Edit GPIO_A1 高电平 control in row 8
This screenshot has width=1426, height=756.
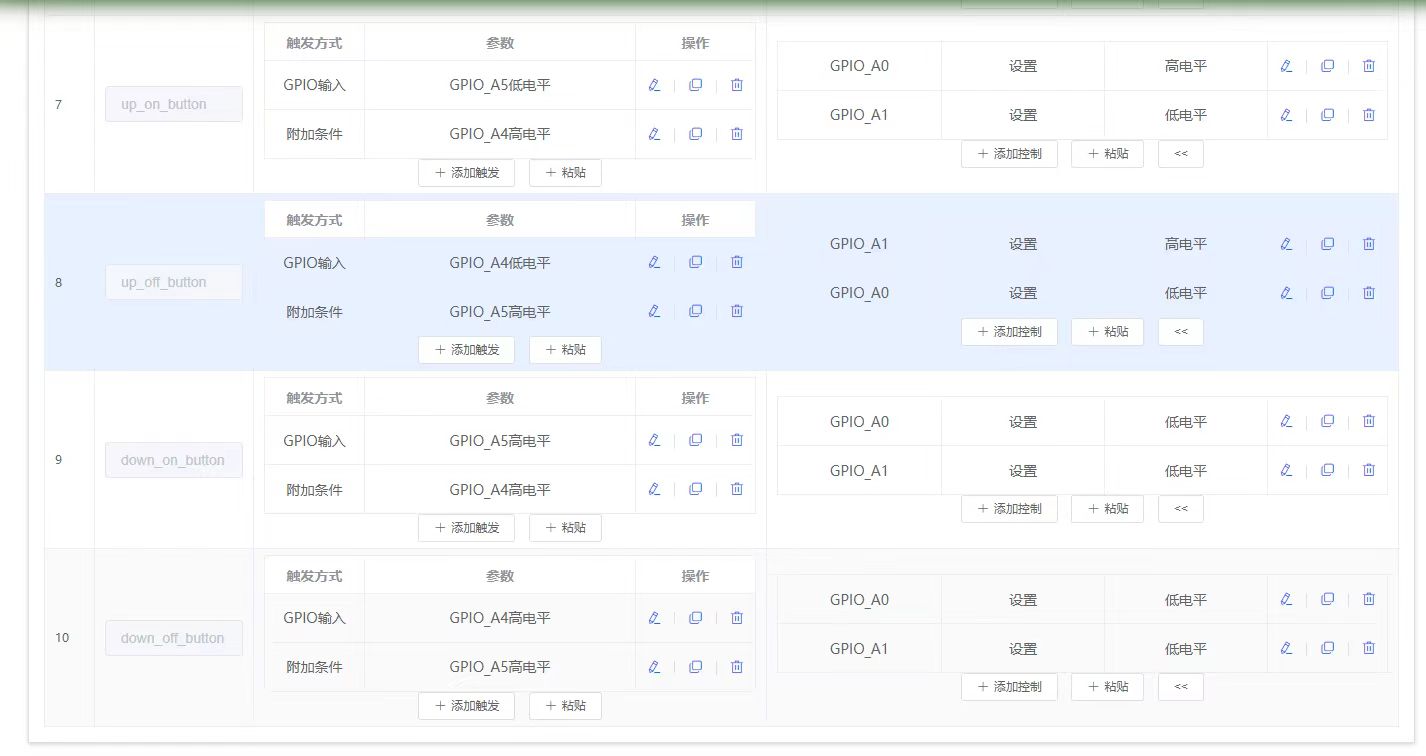(x=1286, y=244)
